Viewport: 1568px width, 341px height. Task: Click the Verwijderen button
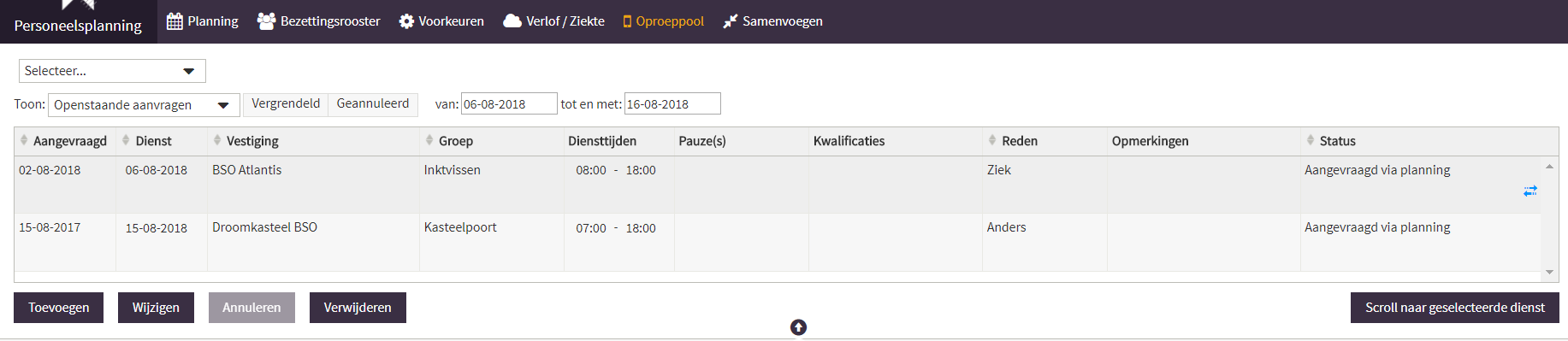(x=358, y=308)
